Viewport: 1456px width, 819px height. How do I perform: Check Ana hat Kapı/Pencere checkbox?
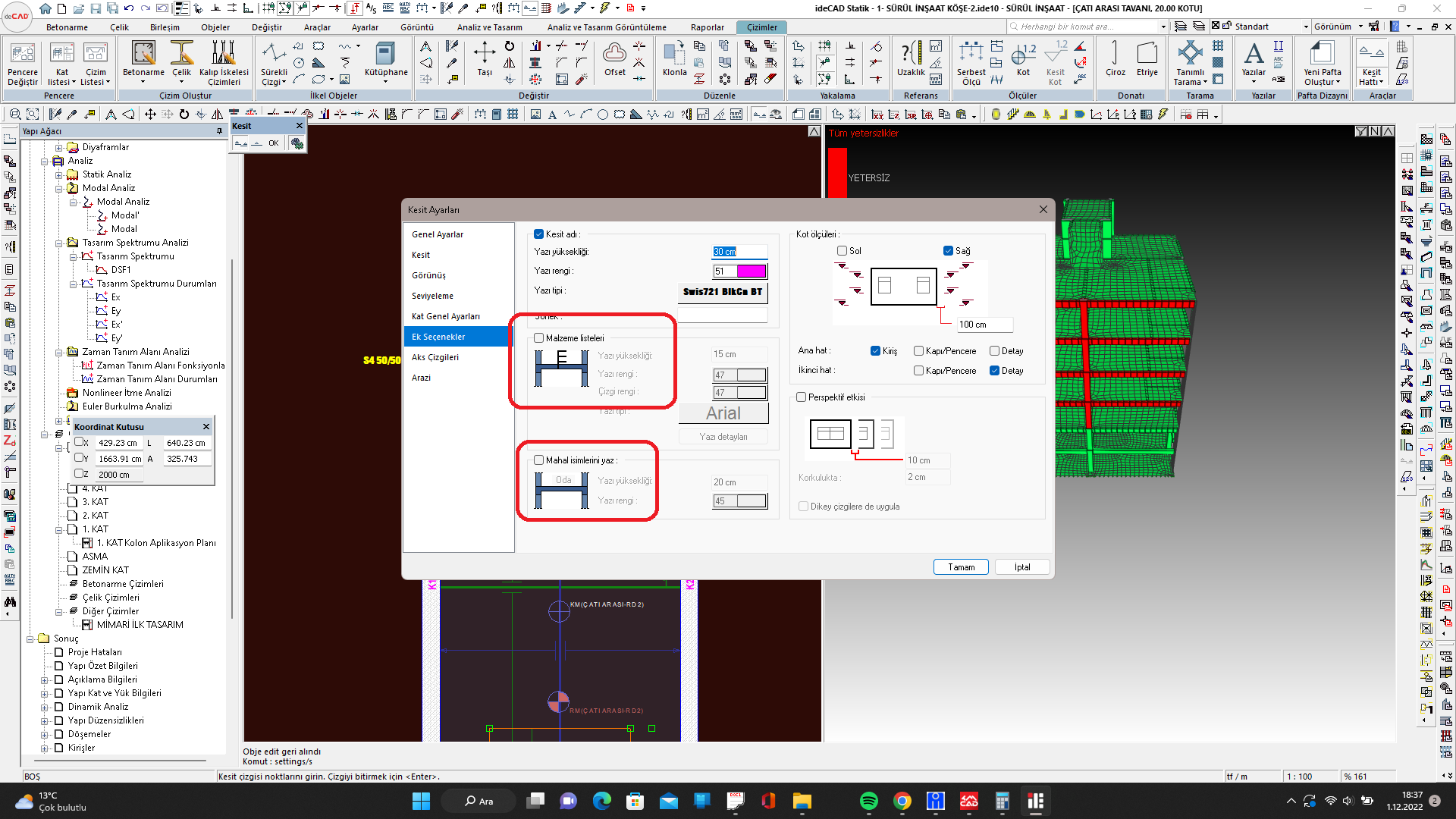point(918,351)
